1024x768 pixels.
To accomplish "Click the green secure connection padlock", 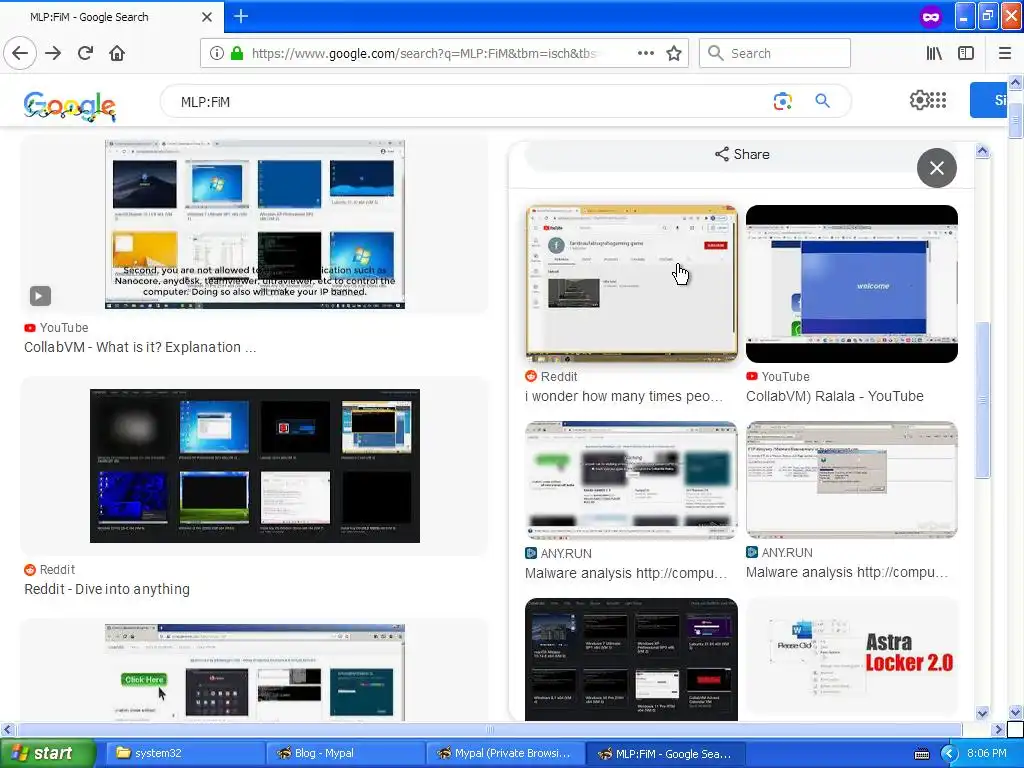I will (x=236, y=53).
